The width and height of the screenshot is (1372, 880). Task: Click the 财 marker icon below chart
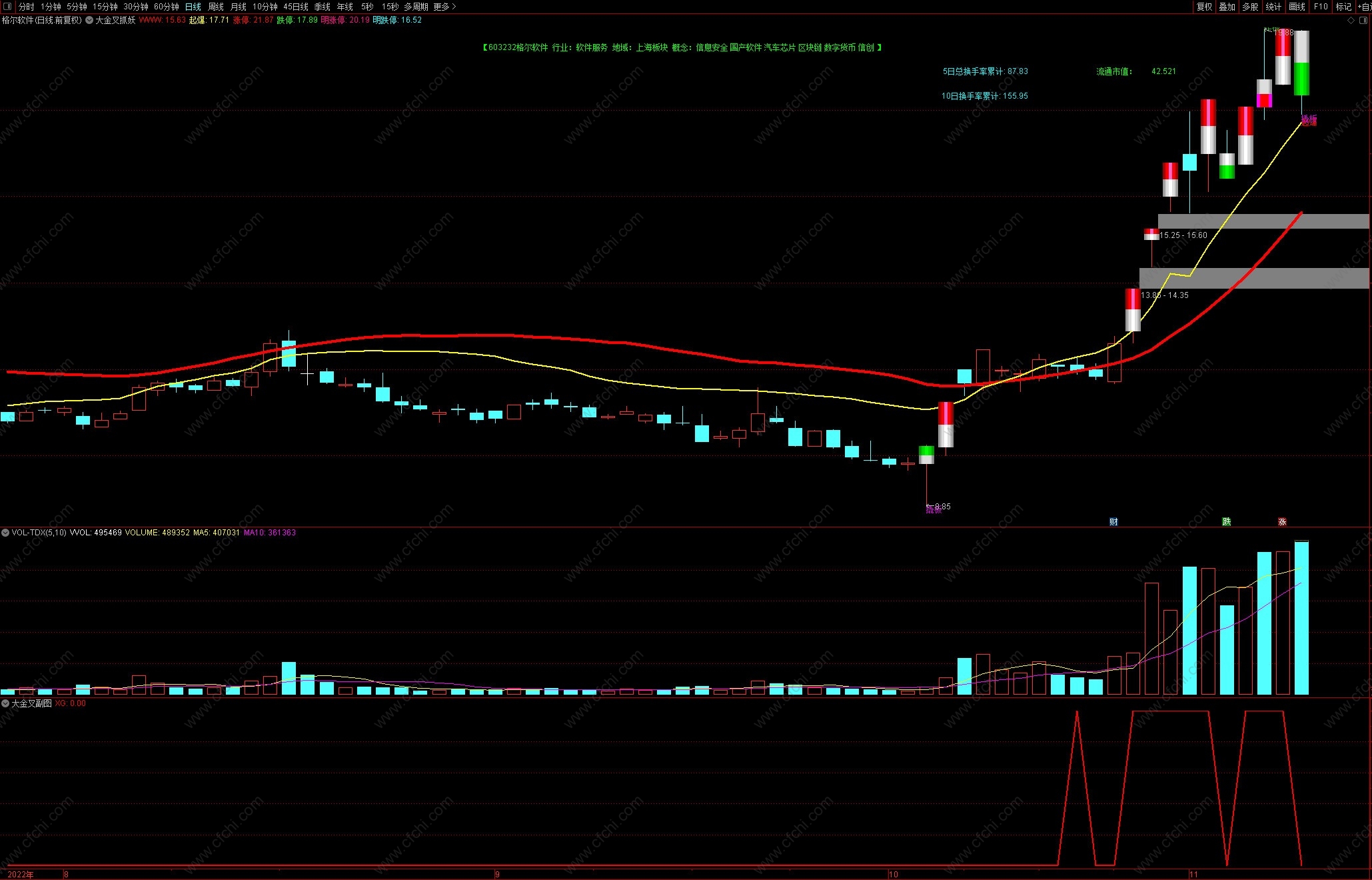click(1113, 522)
